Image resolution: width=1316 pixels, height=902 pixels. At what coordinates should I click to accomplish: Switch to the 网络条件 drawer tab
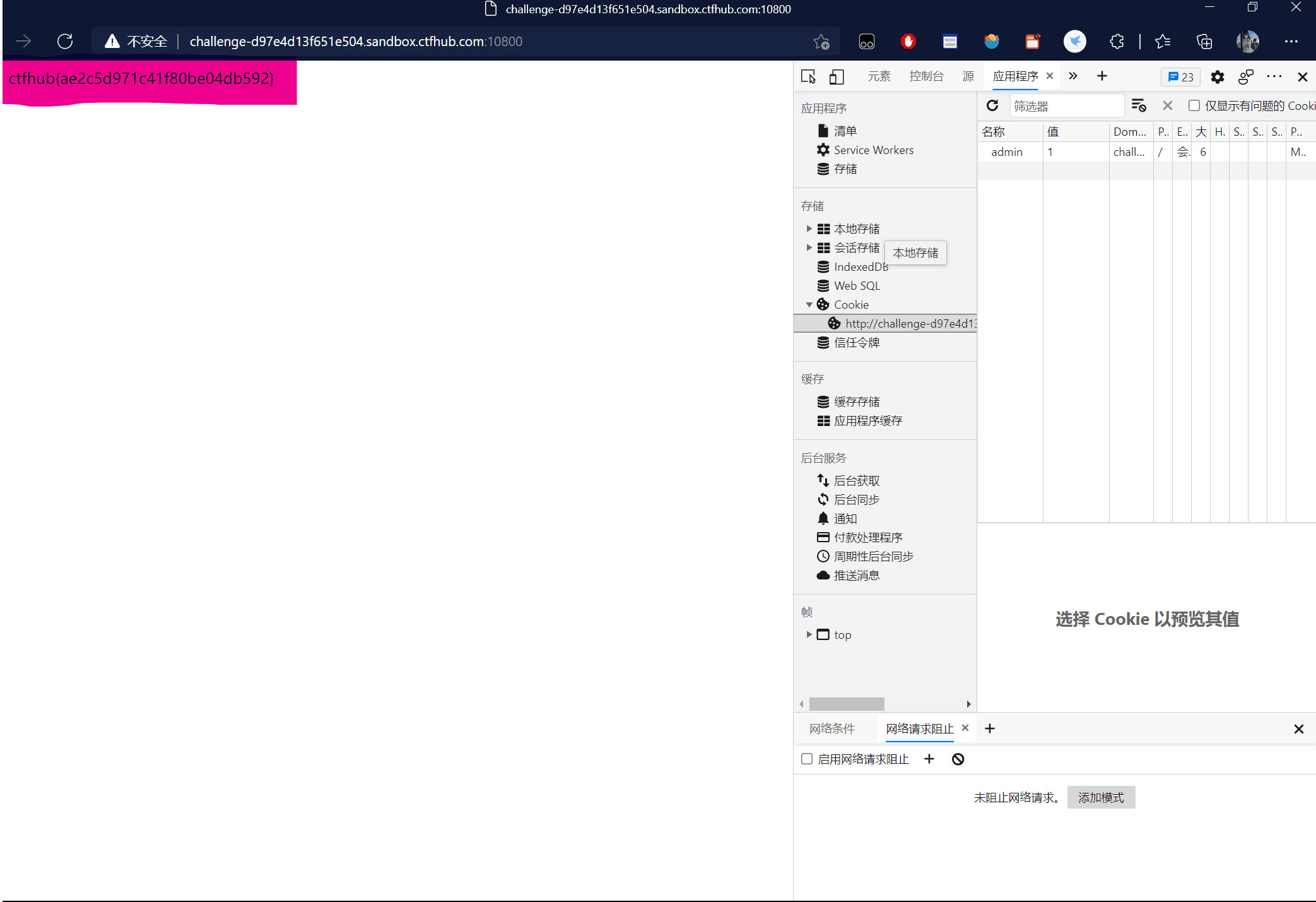[832, 728]
